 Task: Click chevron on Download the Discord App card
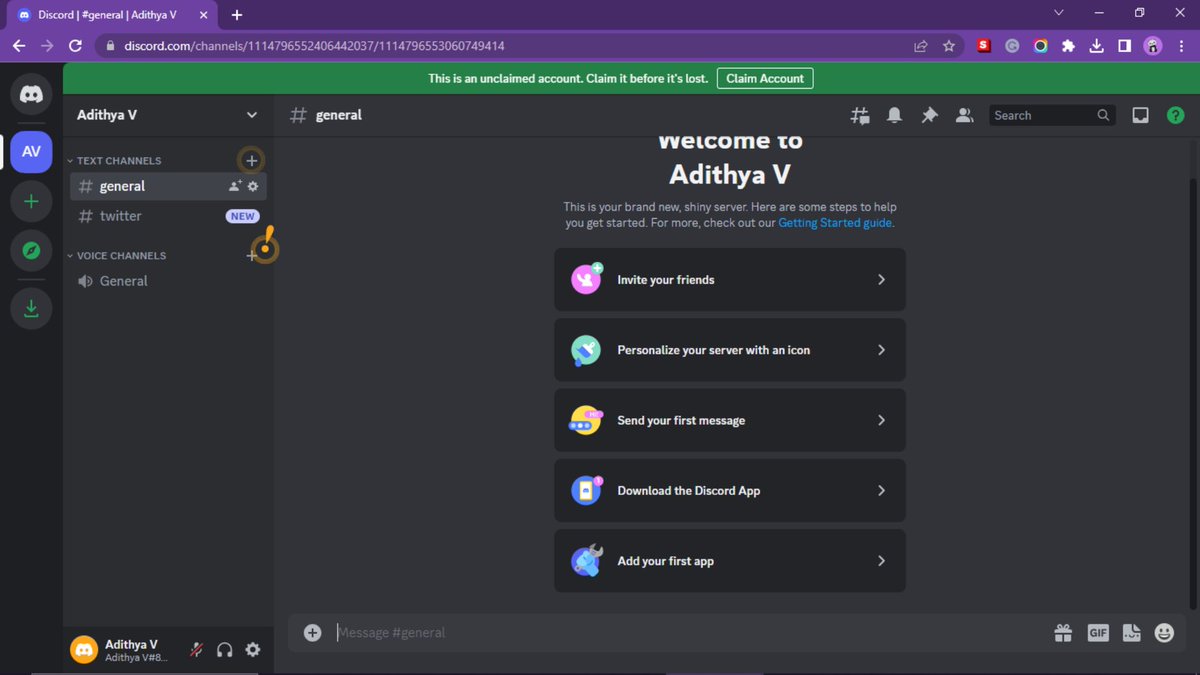[x=881, y=490]
